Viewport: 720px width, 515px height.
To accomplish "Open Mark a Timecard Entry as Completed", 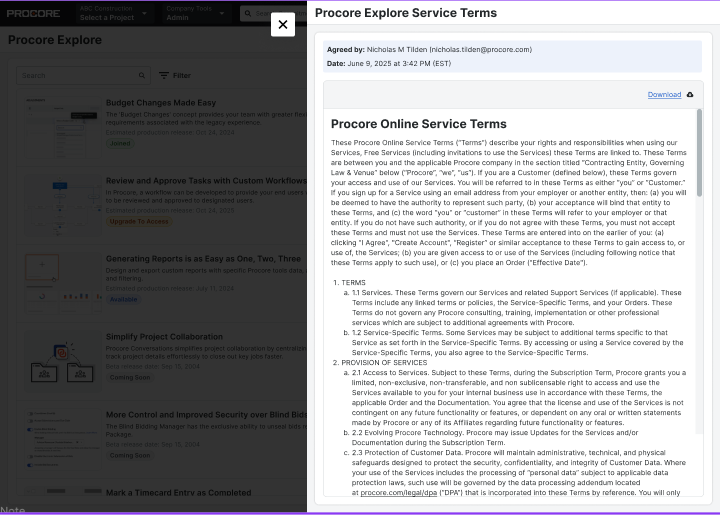I will pyautogui.click(x=179, y=493).
